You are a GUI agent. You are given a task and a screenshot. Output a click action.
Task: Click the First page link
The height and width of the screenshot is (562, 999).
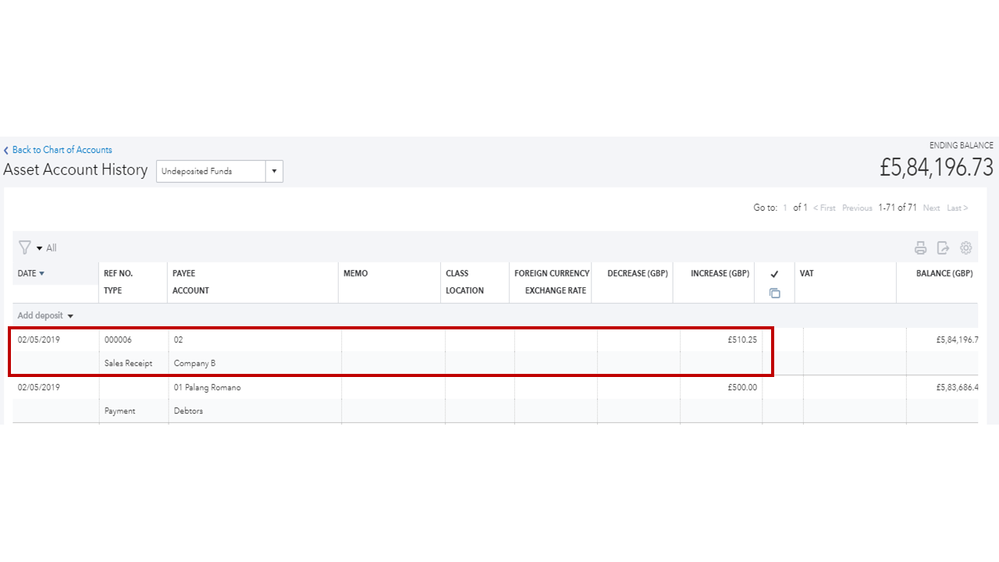[x=824, y=208]
